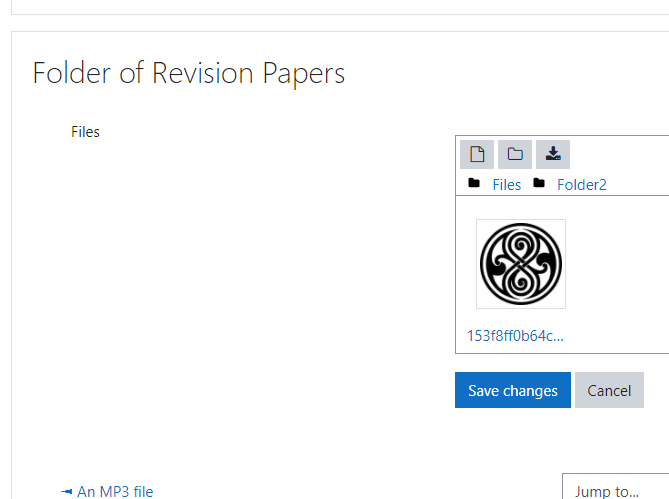Viewport: 669px width, 499px height.
Task: Select the circular emblem image thumbnail
Action: (x=521, y=264)
